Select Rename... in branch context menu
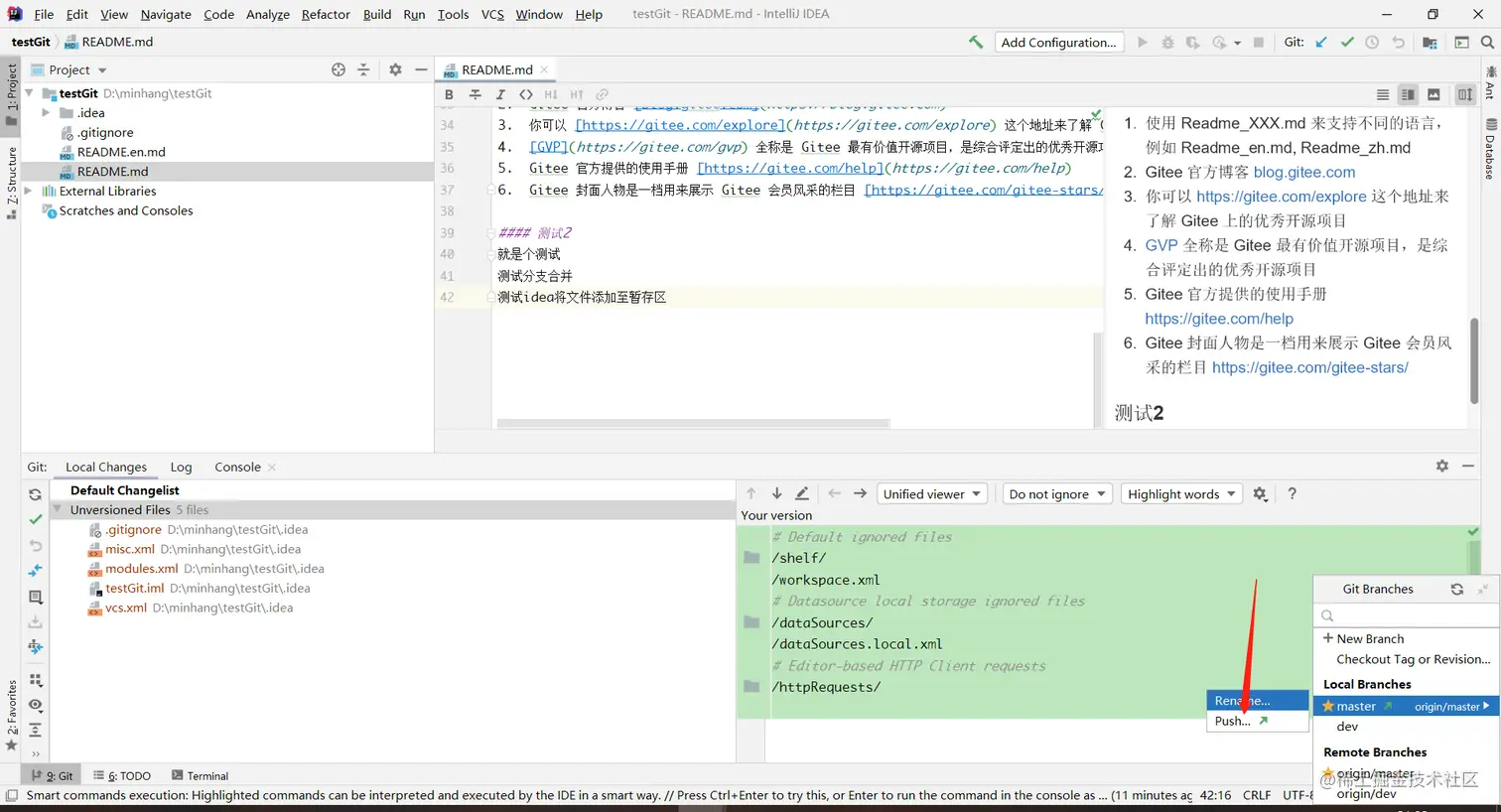 [1258, 700]
